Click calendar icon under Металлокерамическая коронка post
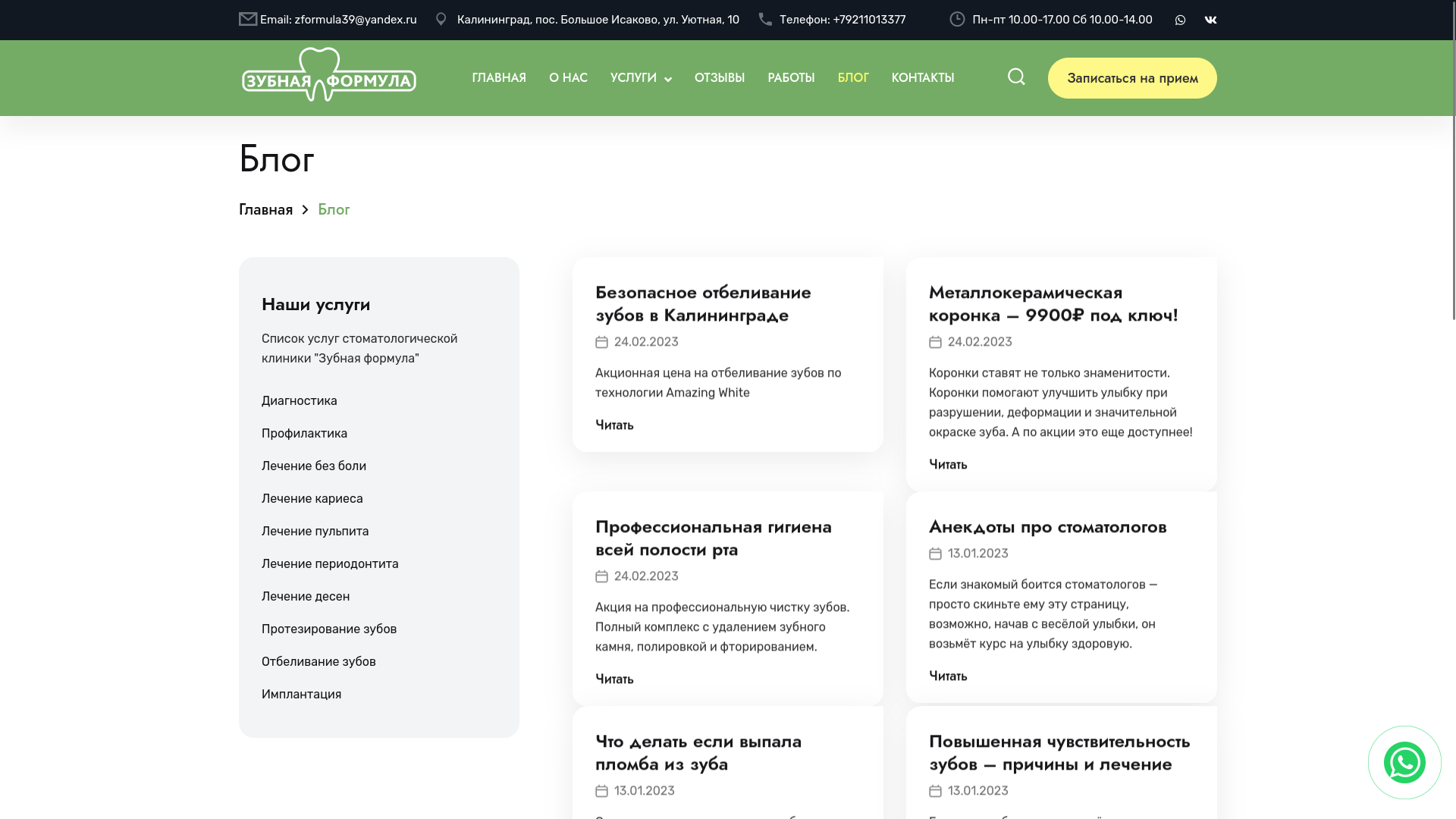 coord(935,342)
